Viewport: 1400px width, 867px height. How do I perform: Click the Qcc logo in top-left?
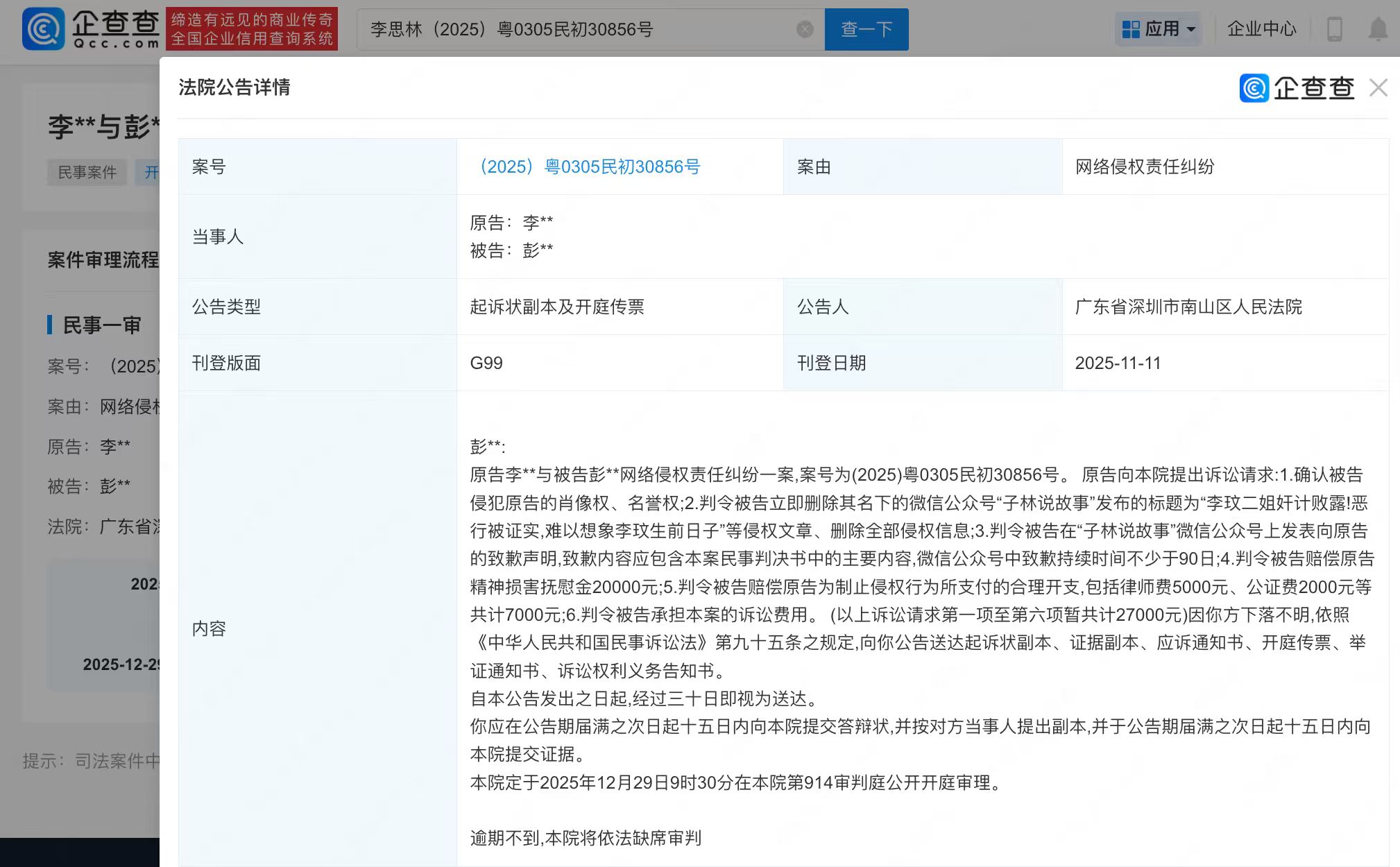click(x=90, y=28)
